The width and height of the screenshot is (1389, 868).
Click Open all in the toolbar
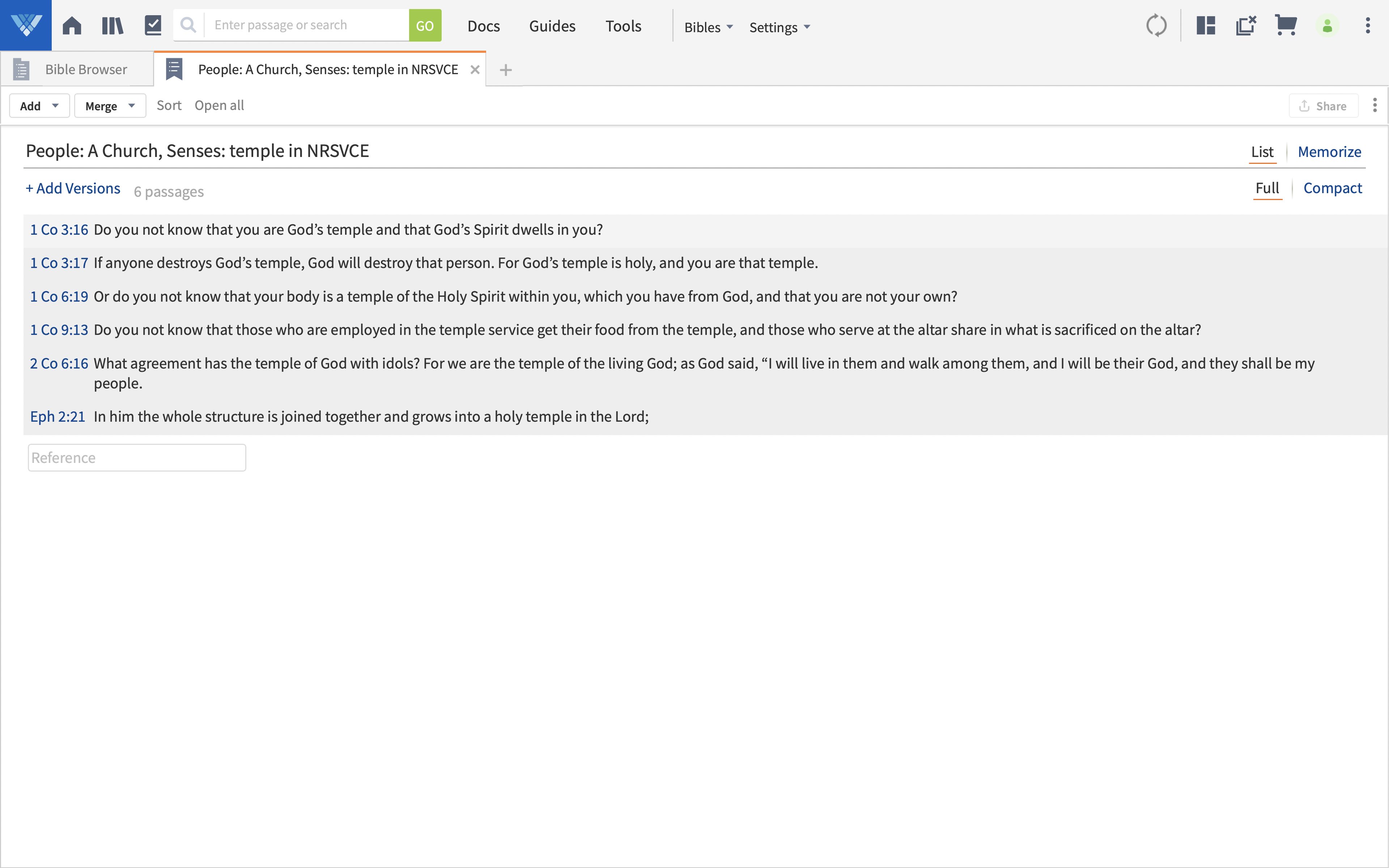pos(219,106)
